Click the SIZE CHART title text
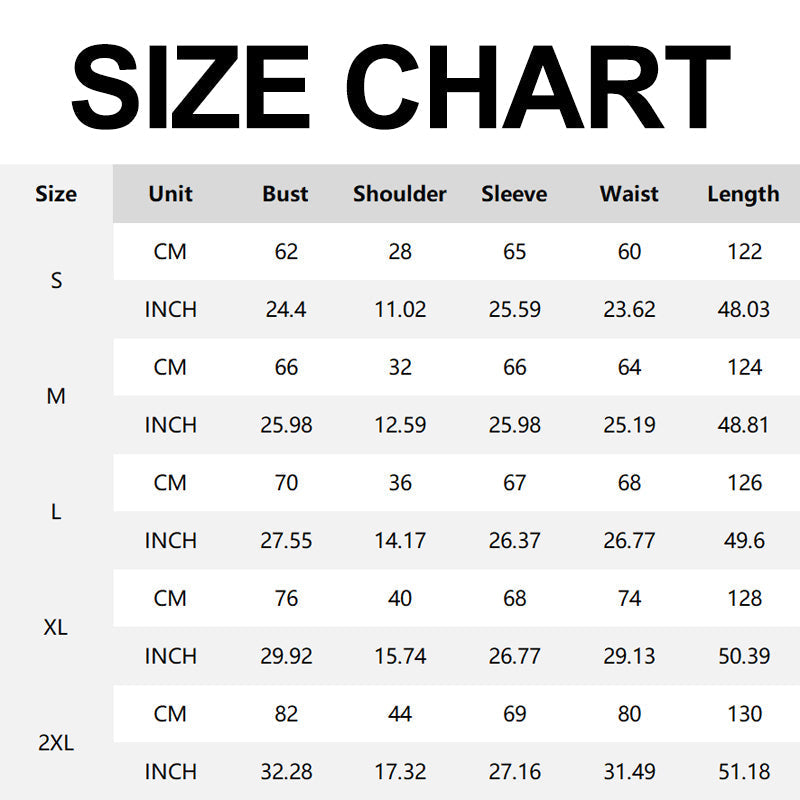 pos(400,83)
